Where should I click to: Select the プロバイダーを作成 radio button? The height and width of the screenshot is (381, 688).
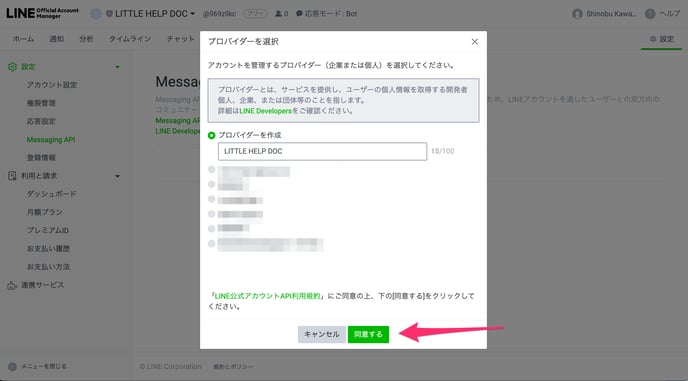click(x=211, y=135)
